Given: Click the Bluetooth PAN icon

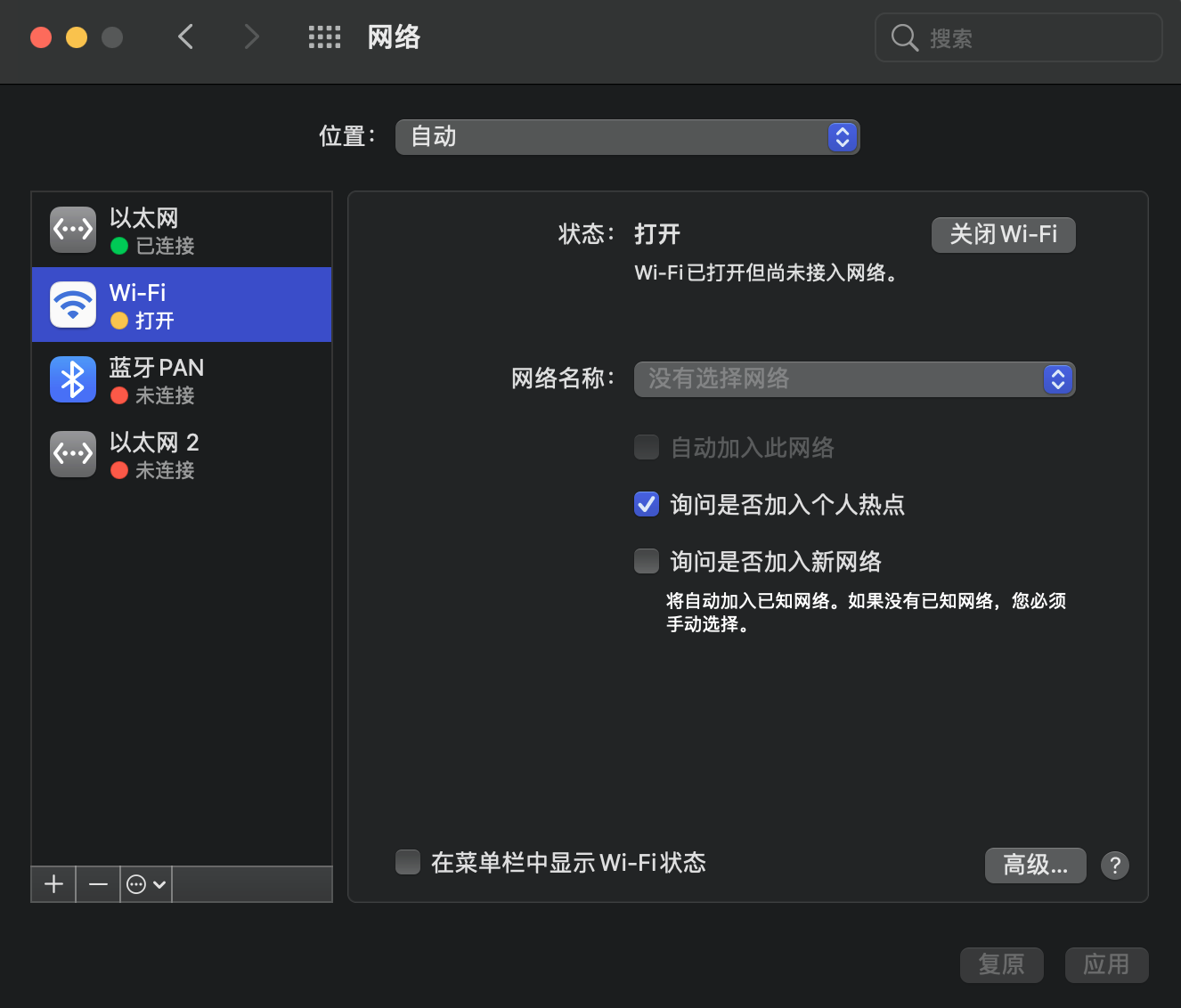Looking at the screenshot, I should click(x=73, y=379).
